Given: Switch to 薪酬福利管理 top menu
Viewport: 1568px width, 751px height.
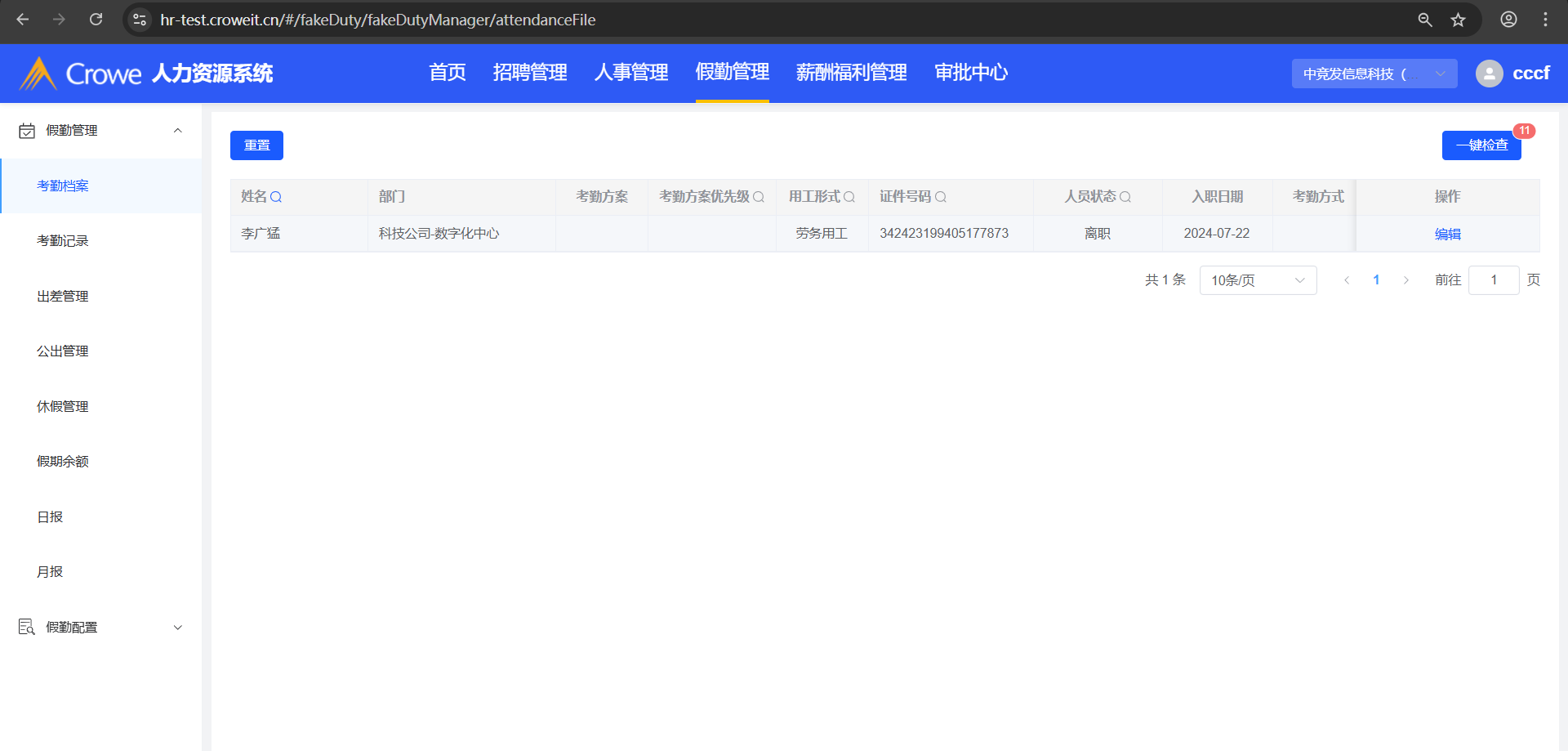Looking at the screenshot, I should (851, 73).
